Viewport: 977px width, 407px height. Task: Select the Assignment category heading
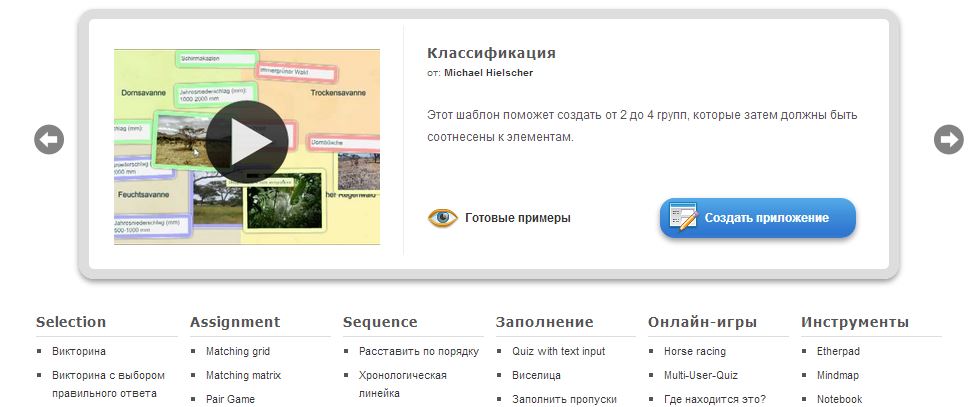point(235,322)
